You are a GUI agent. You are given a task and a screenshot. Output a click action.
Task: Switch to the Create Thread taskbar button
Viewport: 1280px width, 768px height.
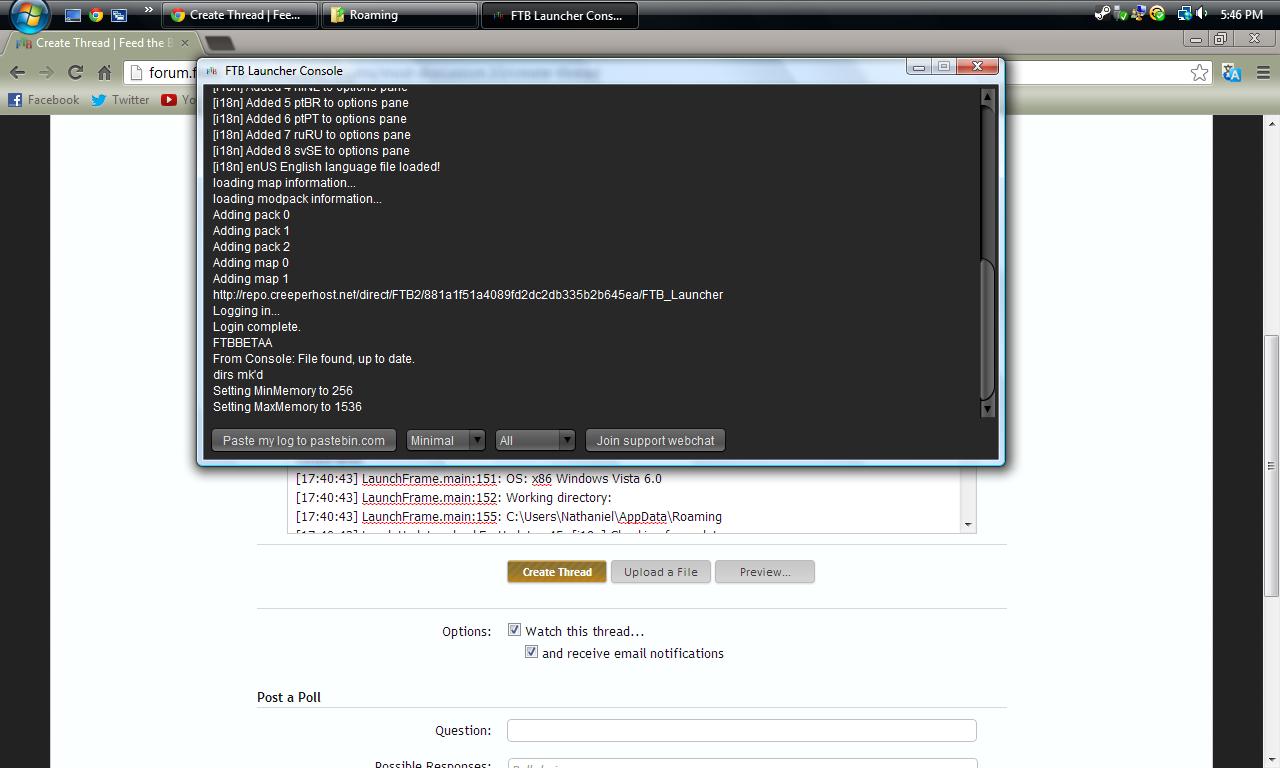[239, 15]
